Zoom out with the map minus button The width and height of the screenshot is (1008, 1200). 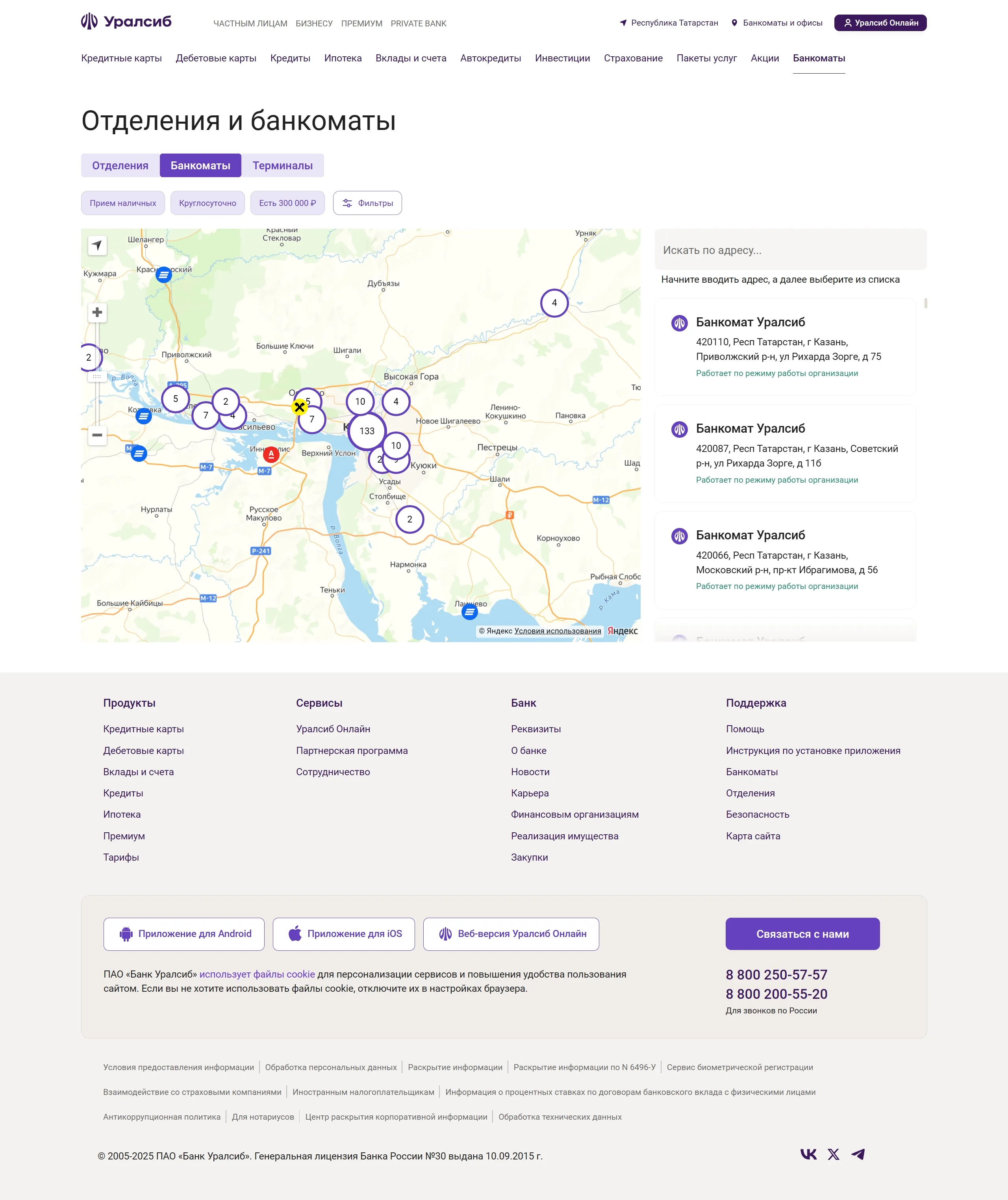click(97, 435)
